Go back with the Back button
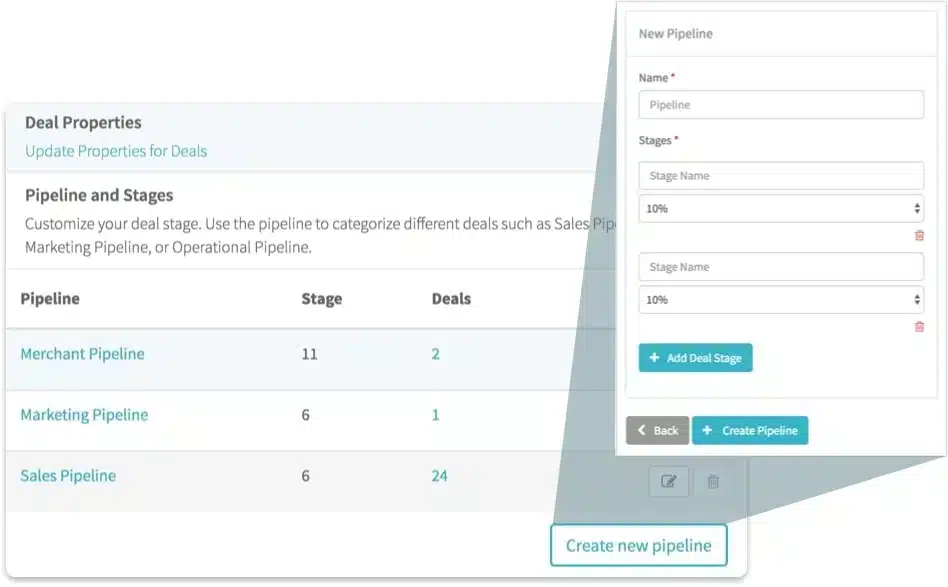The height and width of the screenshot is (587, 948). click(657, 430)
